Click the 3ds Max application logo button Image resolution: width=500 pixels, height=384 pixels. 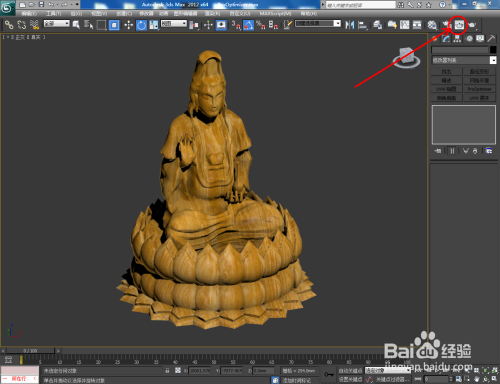tap(7, 7)
